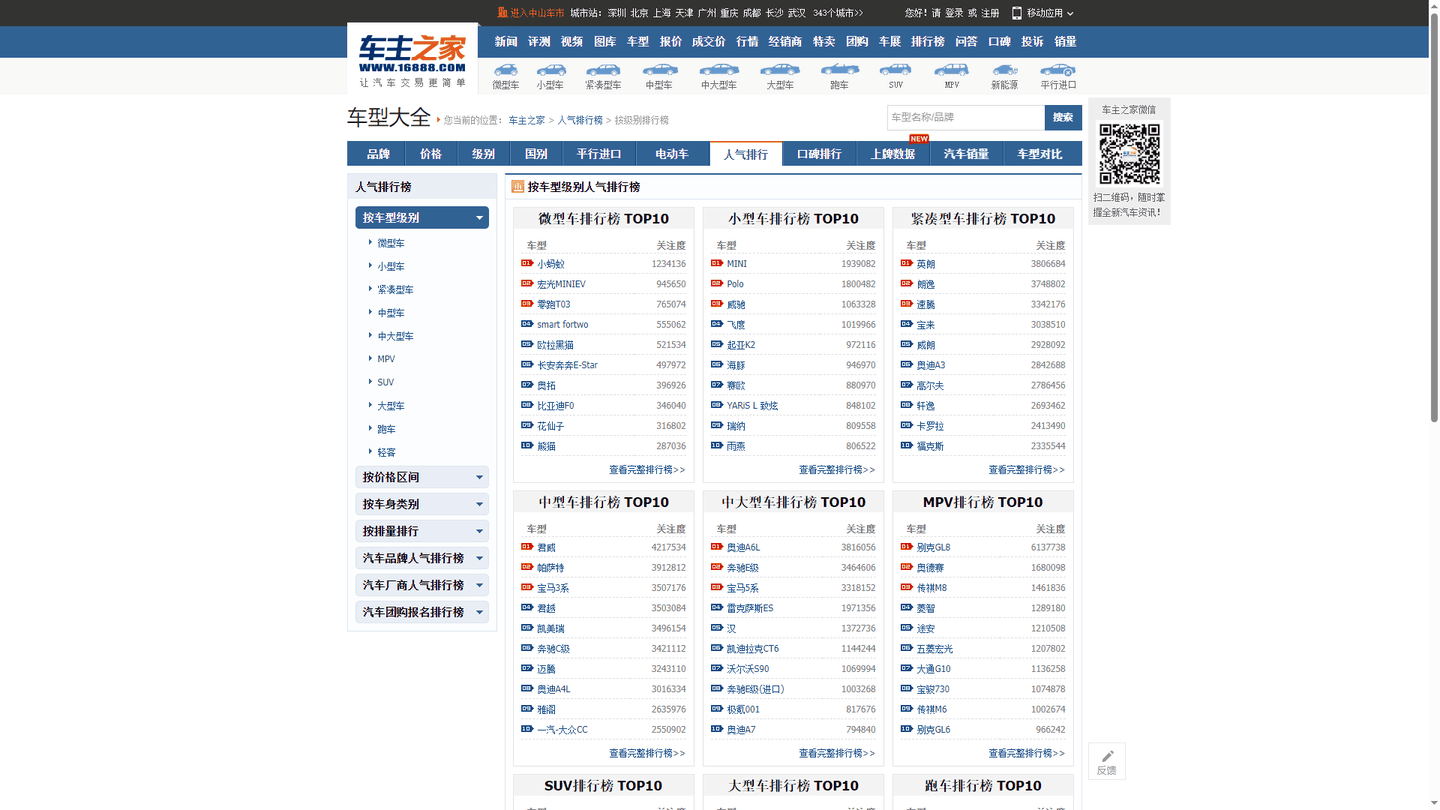Open the 上牌数据 tab

tap(893, 154)
